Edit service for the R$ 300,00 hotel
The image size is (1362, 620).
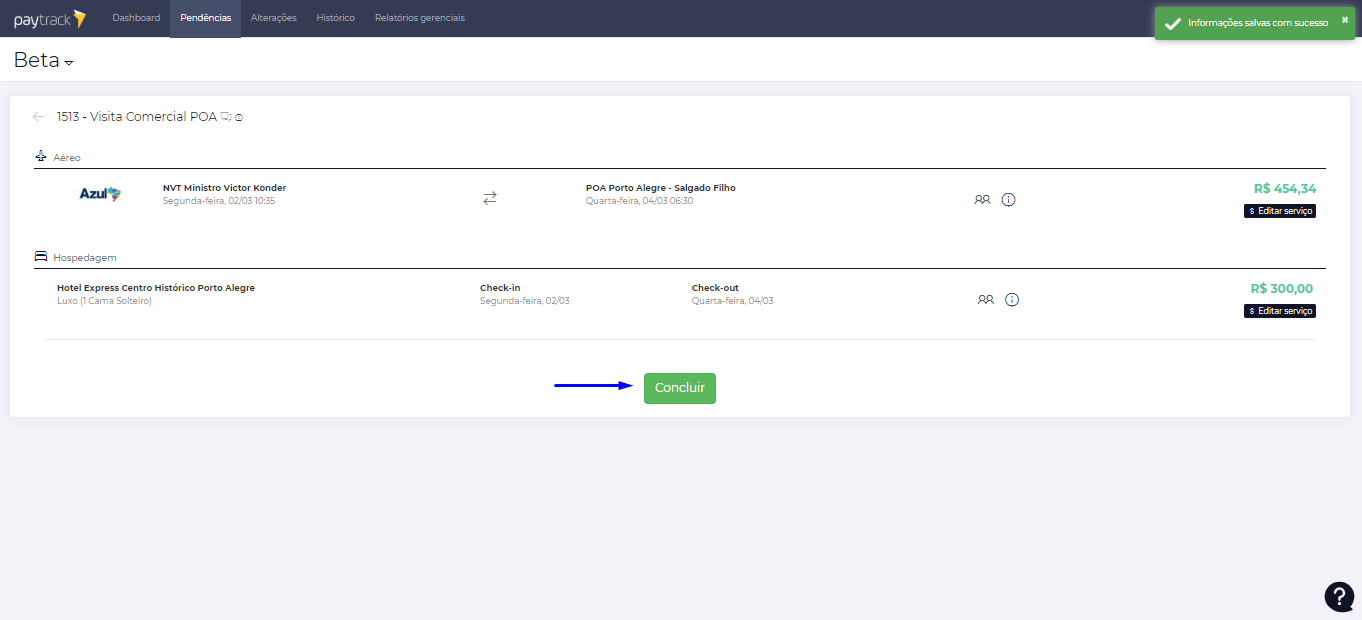tap(1280, 311)
